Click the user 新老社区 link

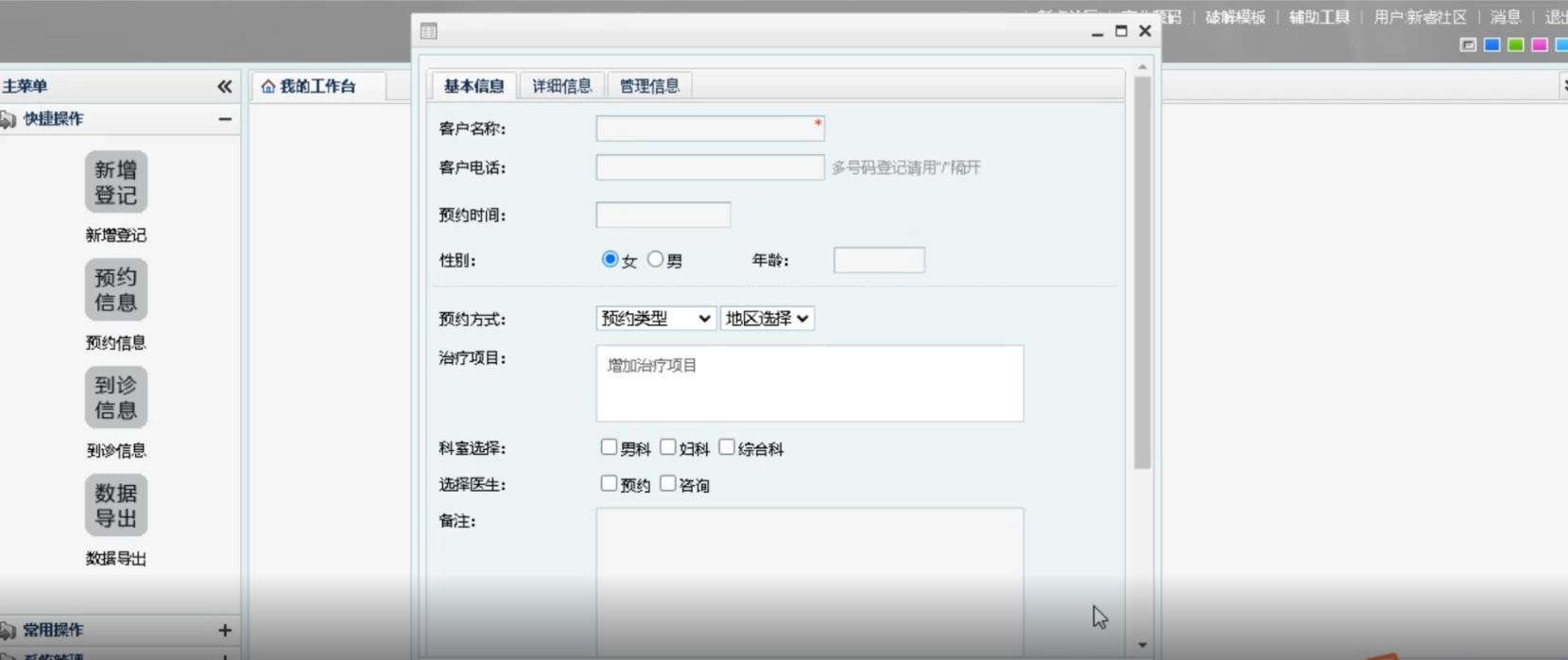point(1421,17)
